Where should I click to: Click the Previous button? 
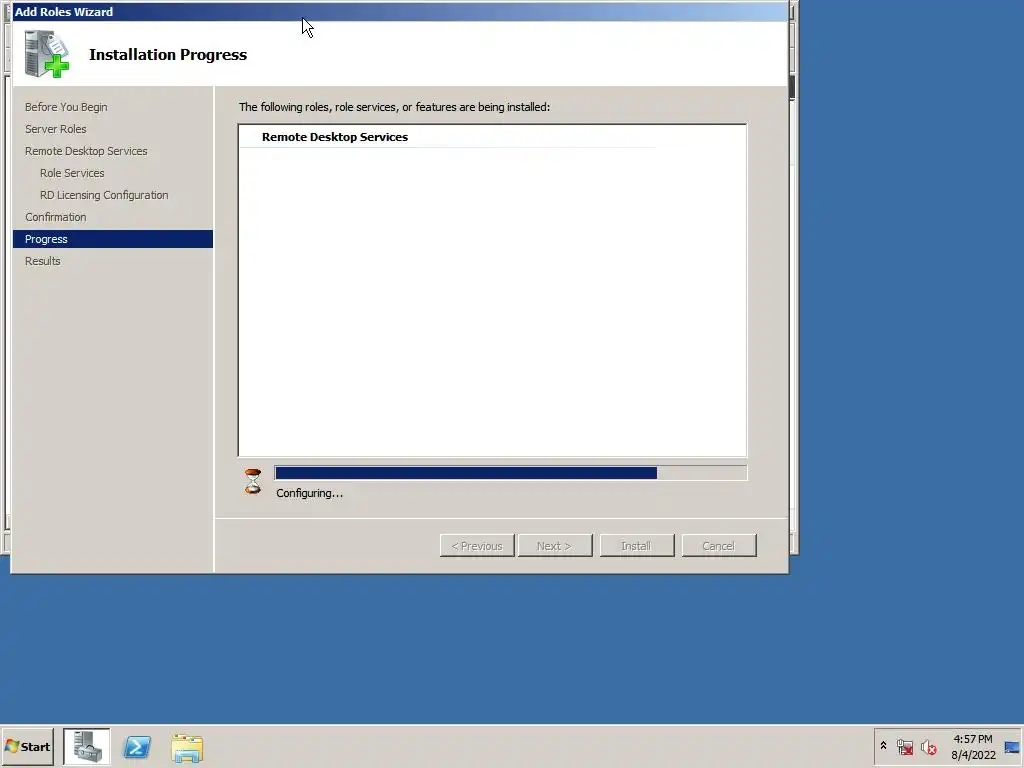pos(477,546)
